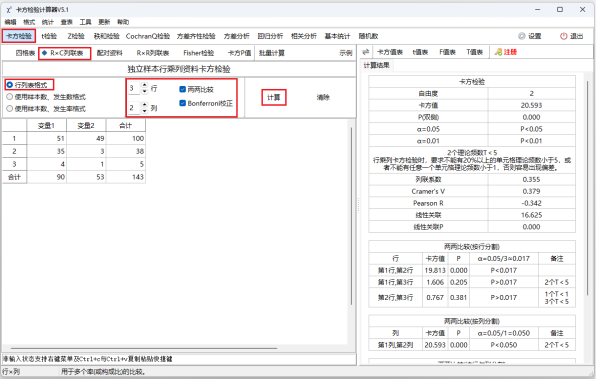This screenshot has width=597, height=379.
Task: Switch to the CochranQ检验 tab
Action: point(148,36)
